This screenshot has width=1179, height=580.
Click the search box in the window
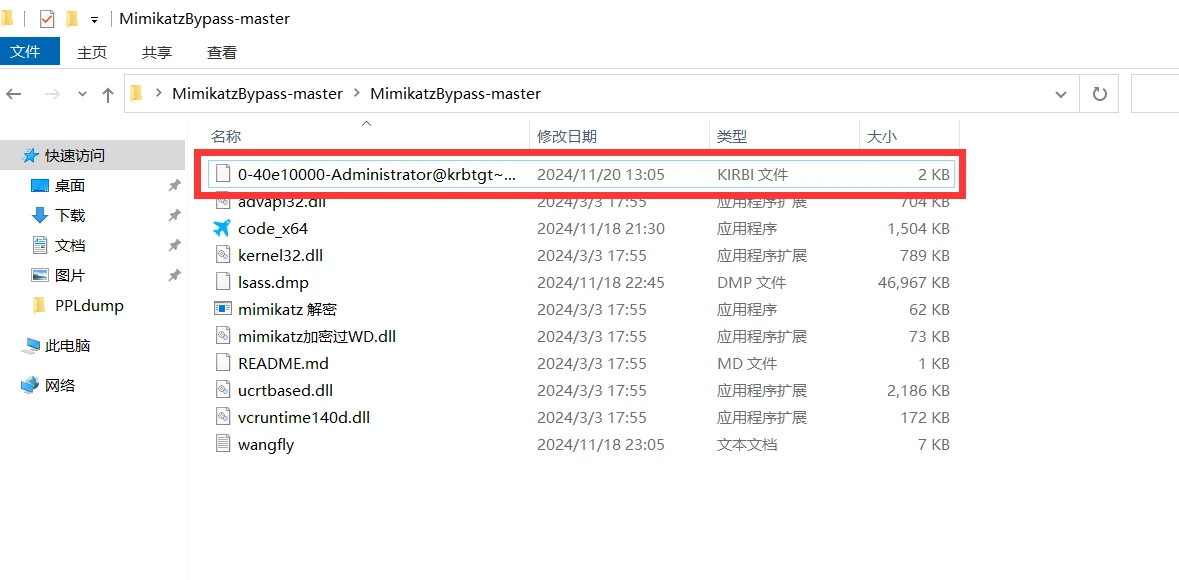(x=1155, y=94)
